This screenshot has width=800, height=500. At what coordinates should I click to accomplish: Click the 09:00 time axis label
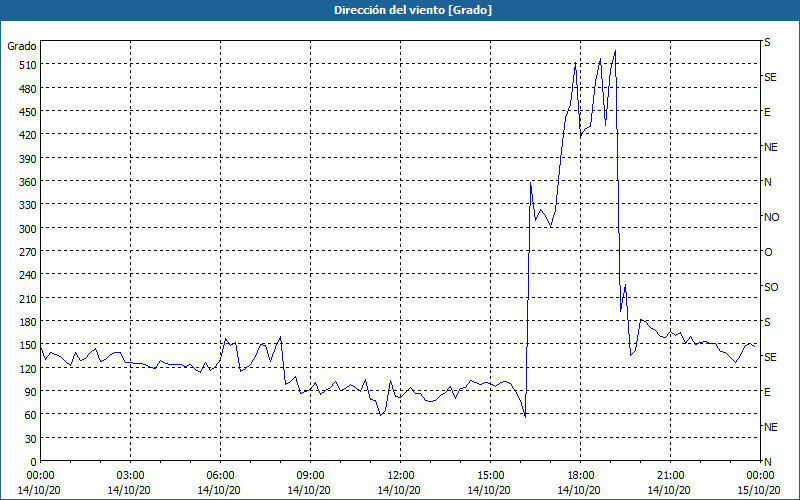point(310,476)
